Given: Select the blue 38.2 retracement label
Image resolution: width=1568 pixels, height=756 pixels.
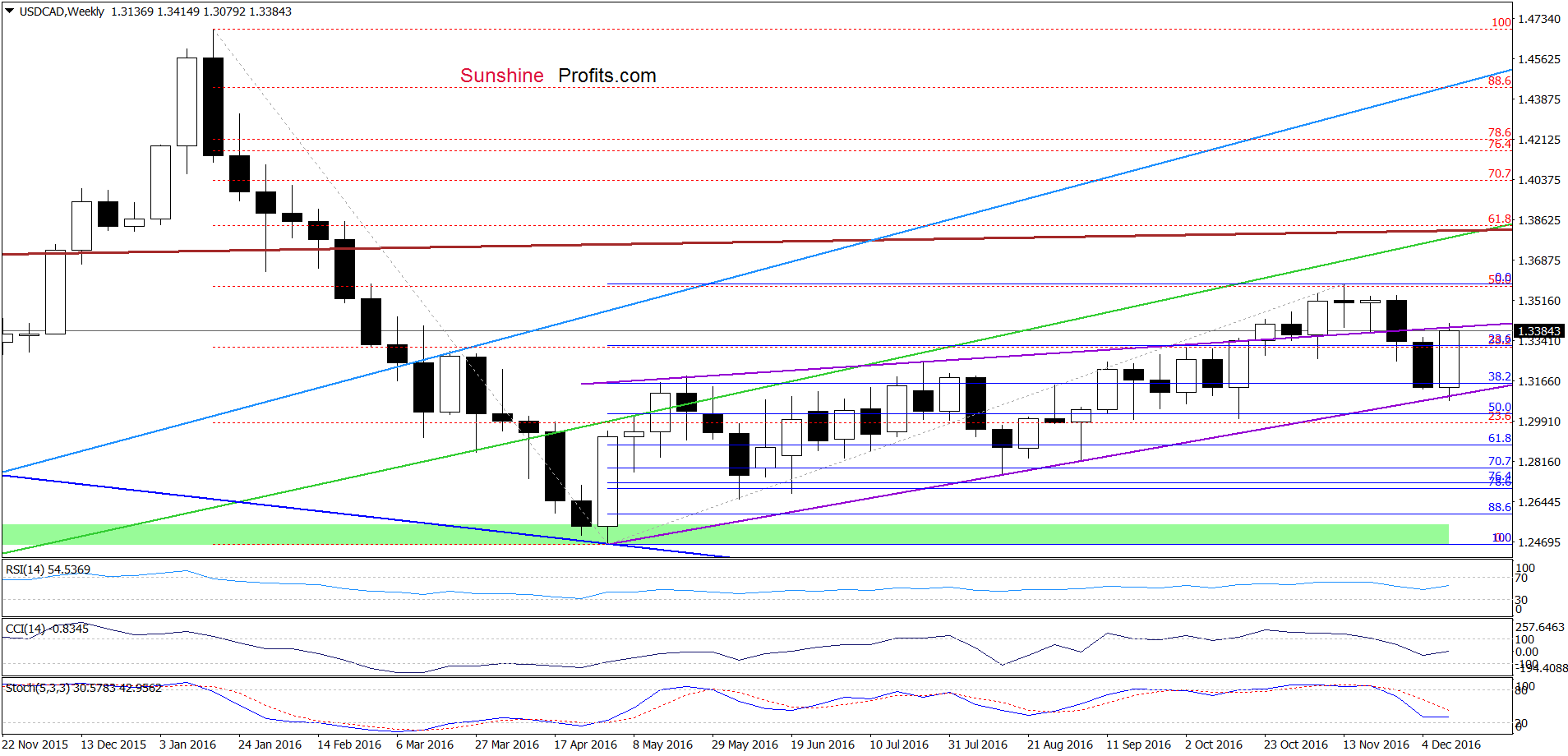Looking at the screenshot, I should [x=1499, y=376].
